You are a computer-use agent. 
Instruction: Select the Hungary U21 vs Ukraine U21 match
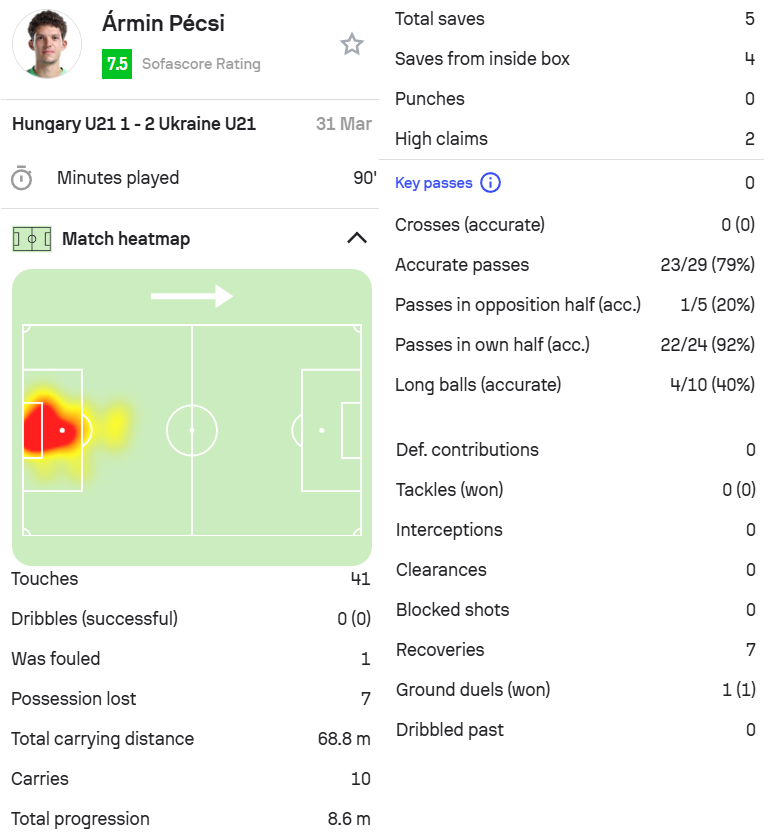coord(134,124)
